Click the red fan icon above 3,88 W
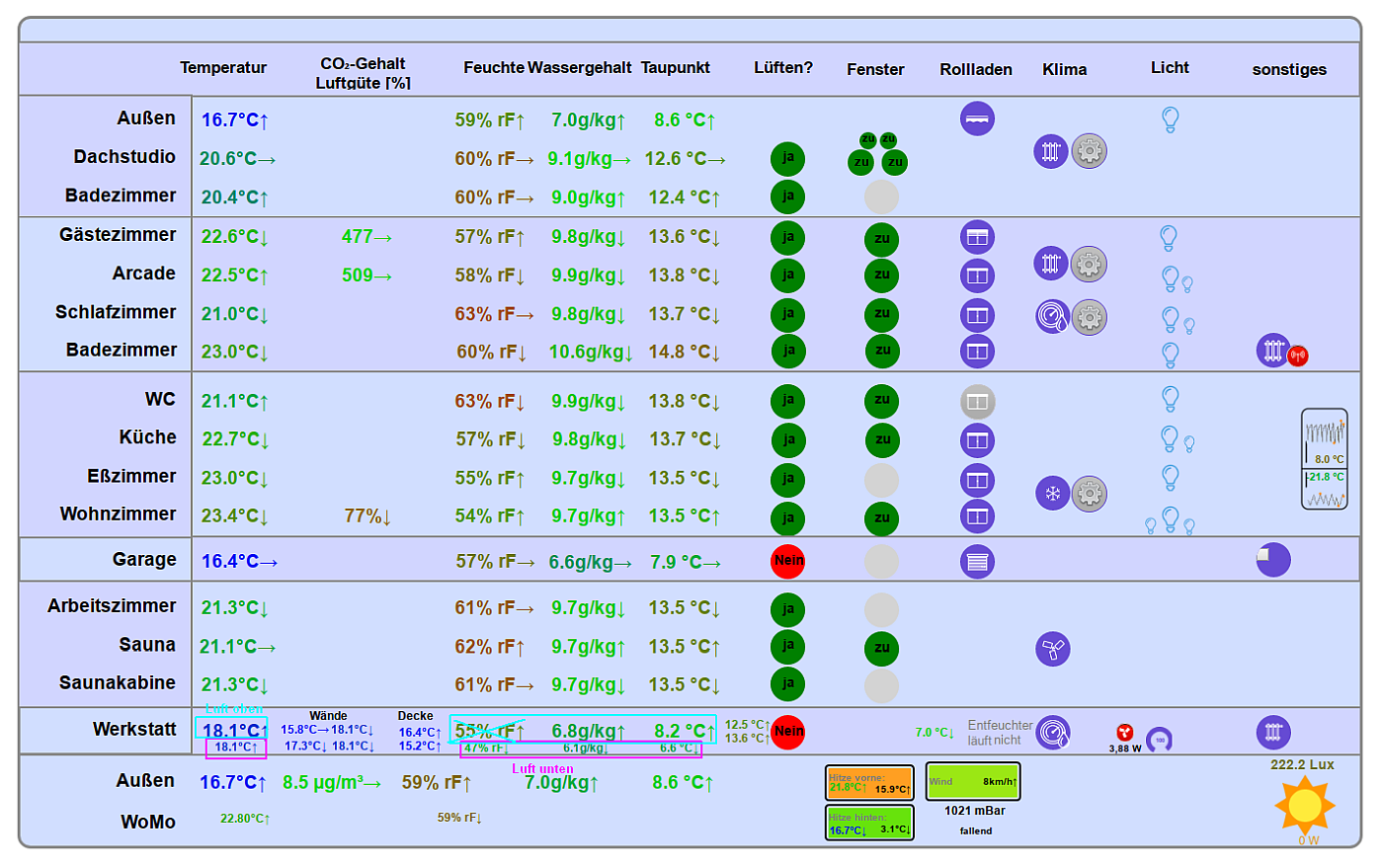 1124,732
